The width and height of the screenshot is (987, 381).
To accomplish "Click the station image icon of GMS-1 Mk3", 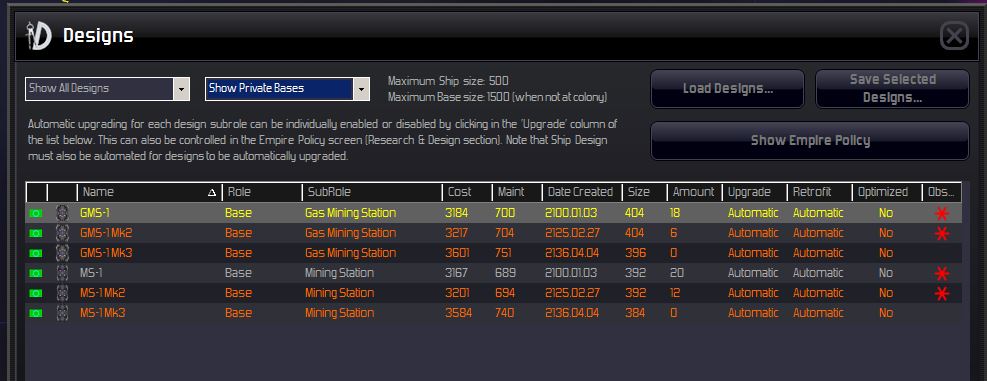I will 62,253.
